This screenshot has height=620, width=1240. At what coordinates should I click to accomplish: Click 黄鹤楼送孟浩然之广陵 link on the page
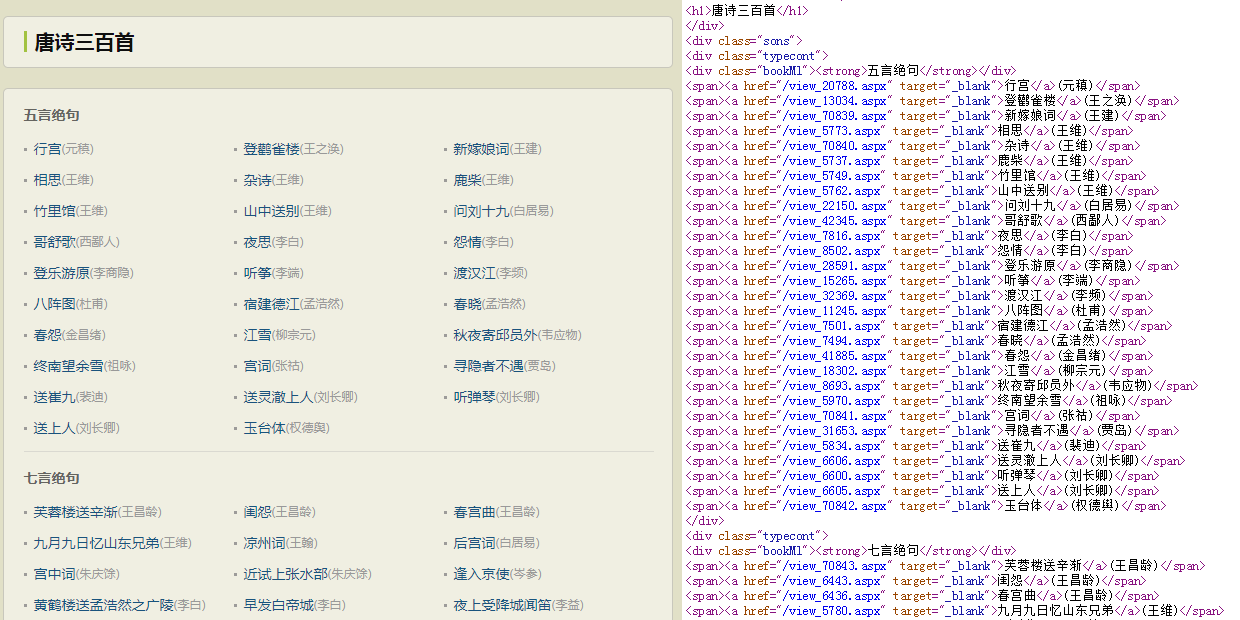(x=104, y=605)
